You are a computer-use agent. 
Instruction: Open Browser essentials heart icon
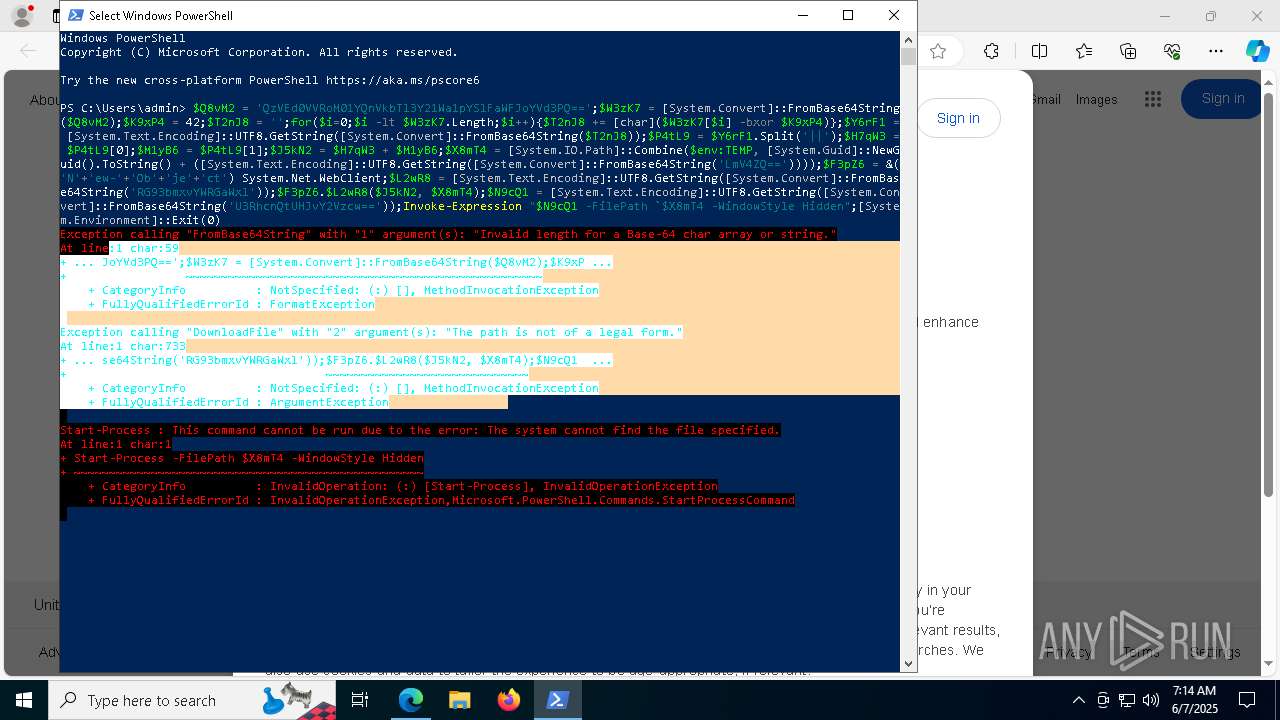1172,51
